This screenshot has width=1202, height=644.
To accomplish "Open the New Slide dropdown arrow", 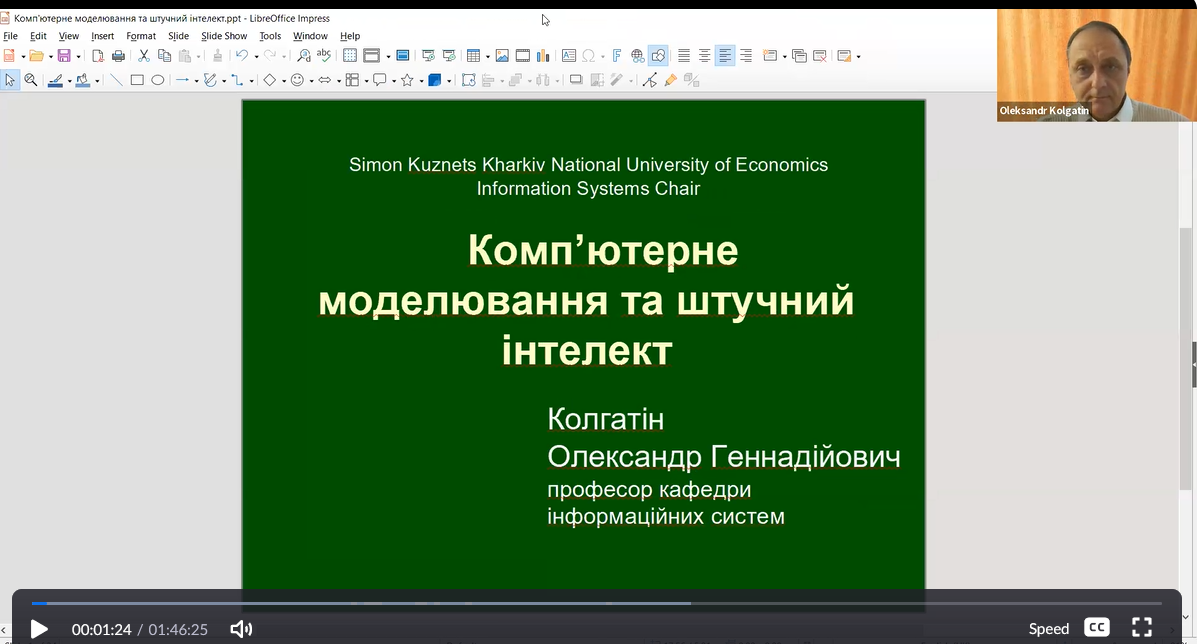I will coord(784,57).
